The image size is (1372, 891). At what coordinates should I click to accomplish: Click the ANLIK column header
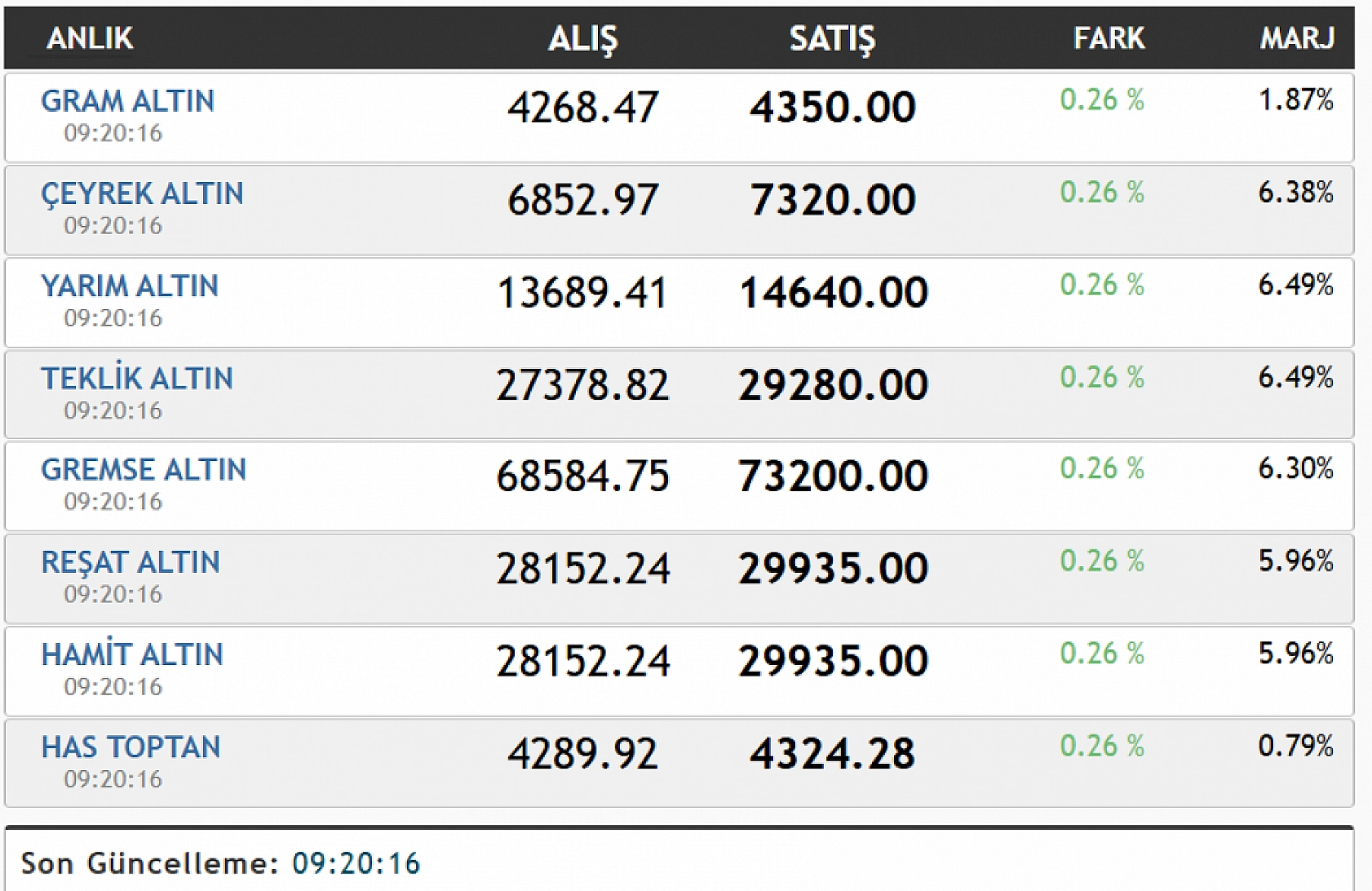click(90, 38)
